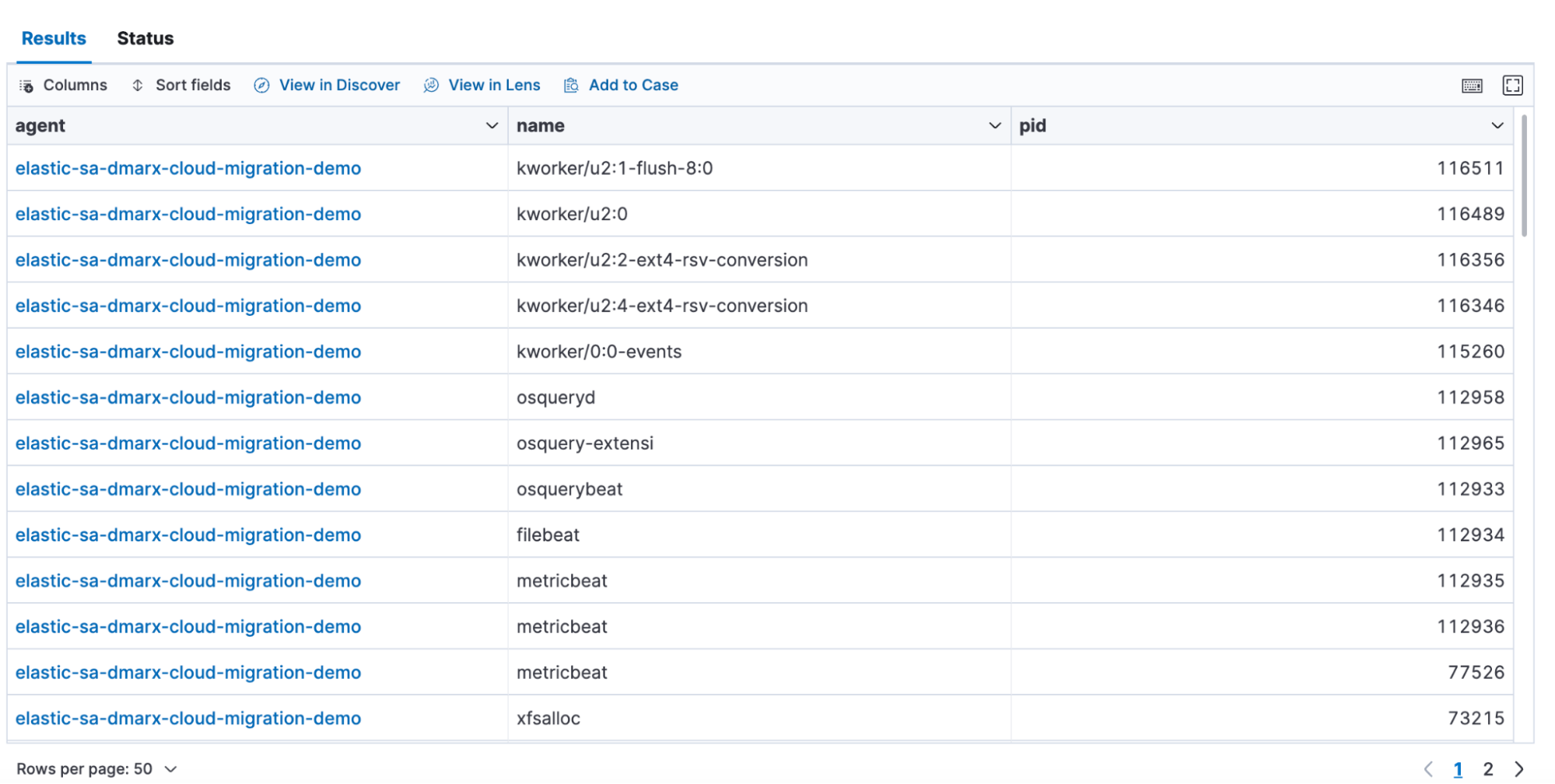The height and width of the screenshot is (784, 1555).
Task: Open agent link in pid 112936 row
Action: [188, 627]
